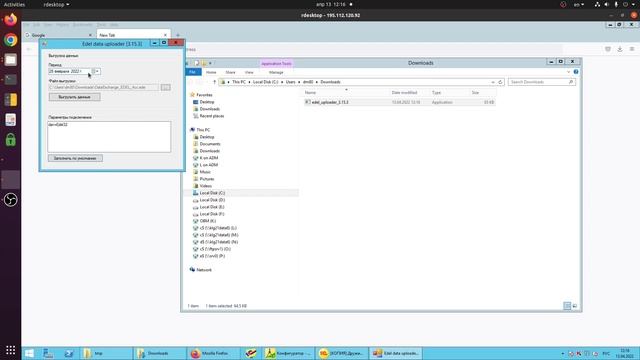Open address bar history dropdown in Explorer
The width and height of the screenshot is (640, 360).
coord(493,82)
